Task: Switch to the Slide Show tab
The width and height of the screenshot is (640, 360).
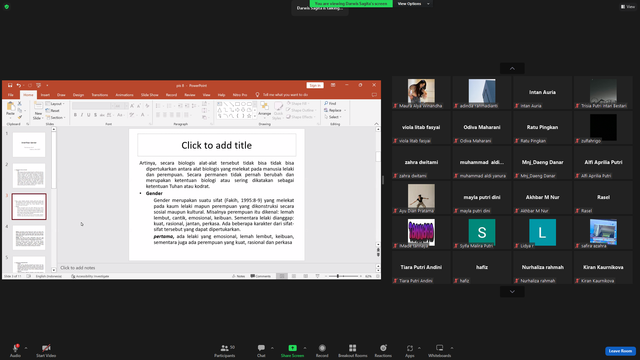Action: click(150, 95)
